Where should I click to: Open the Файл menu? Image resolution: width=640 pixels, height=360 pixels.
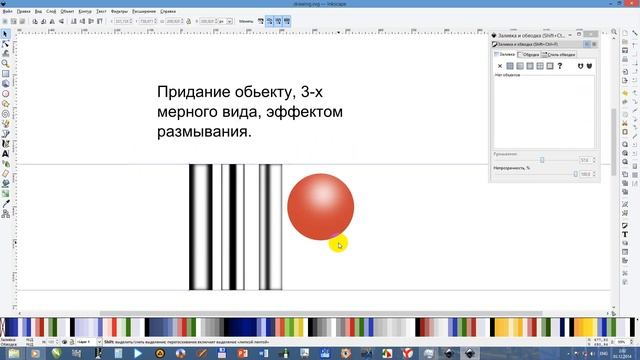(7, 11)
